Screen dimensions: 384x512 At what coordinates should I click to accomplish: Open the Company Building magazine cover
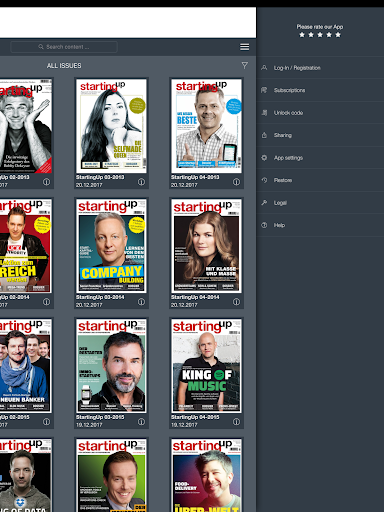pos(111,246)
